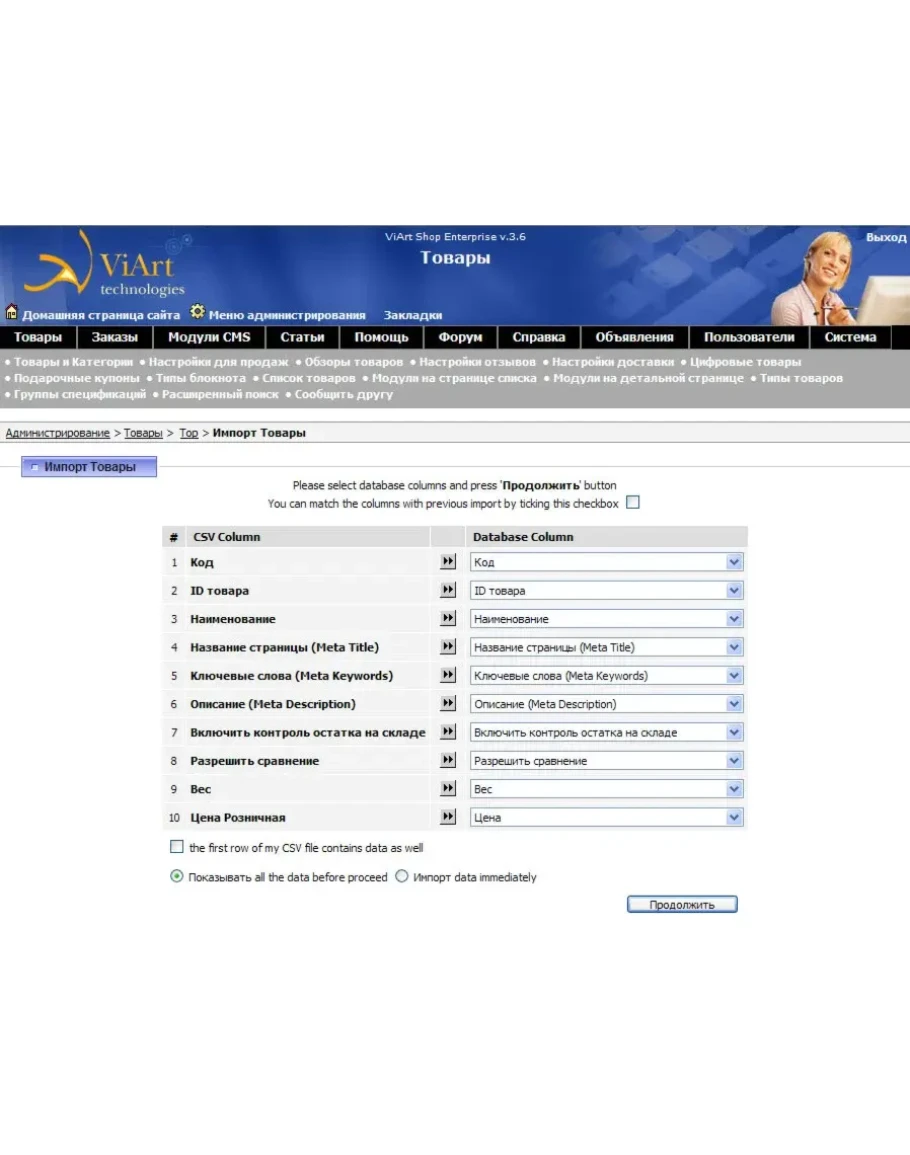Viewport: 910px width, 1155px height.
Task: Open the Настройки доставки submenu link
Action: tap(613, 362)
